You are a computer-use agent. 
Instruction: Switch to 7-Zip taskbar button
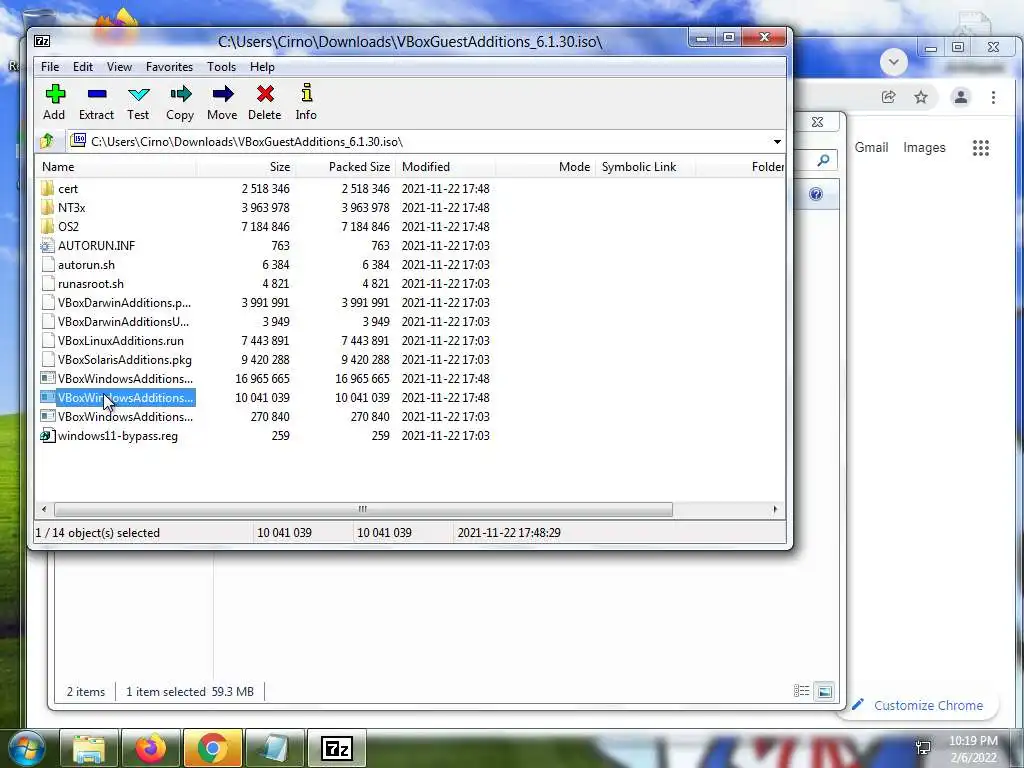pos(336,748)
